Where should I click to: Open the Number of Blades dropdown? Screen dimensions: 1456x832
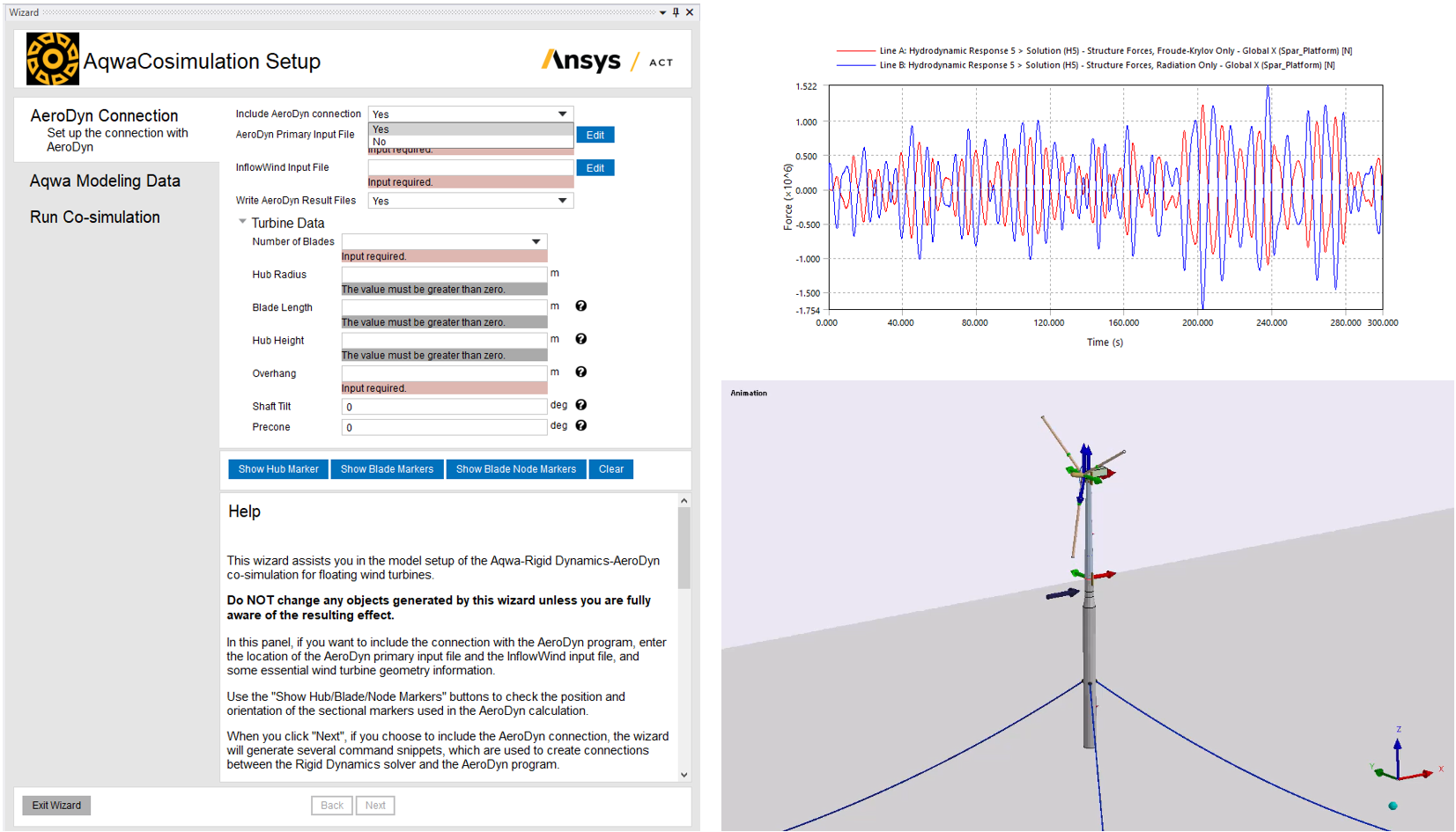click(444, 241)
